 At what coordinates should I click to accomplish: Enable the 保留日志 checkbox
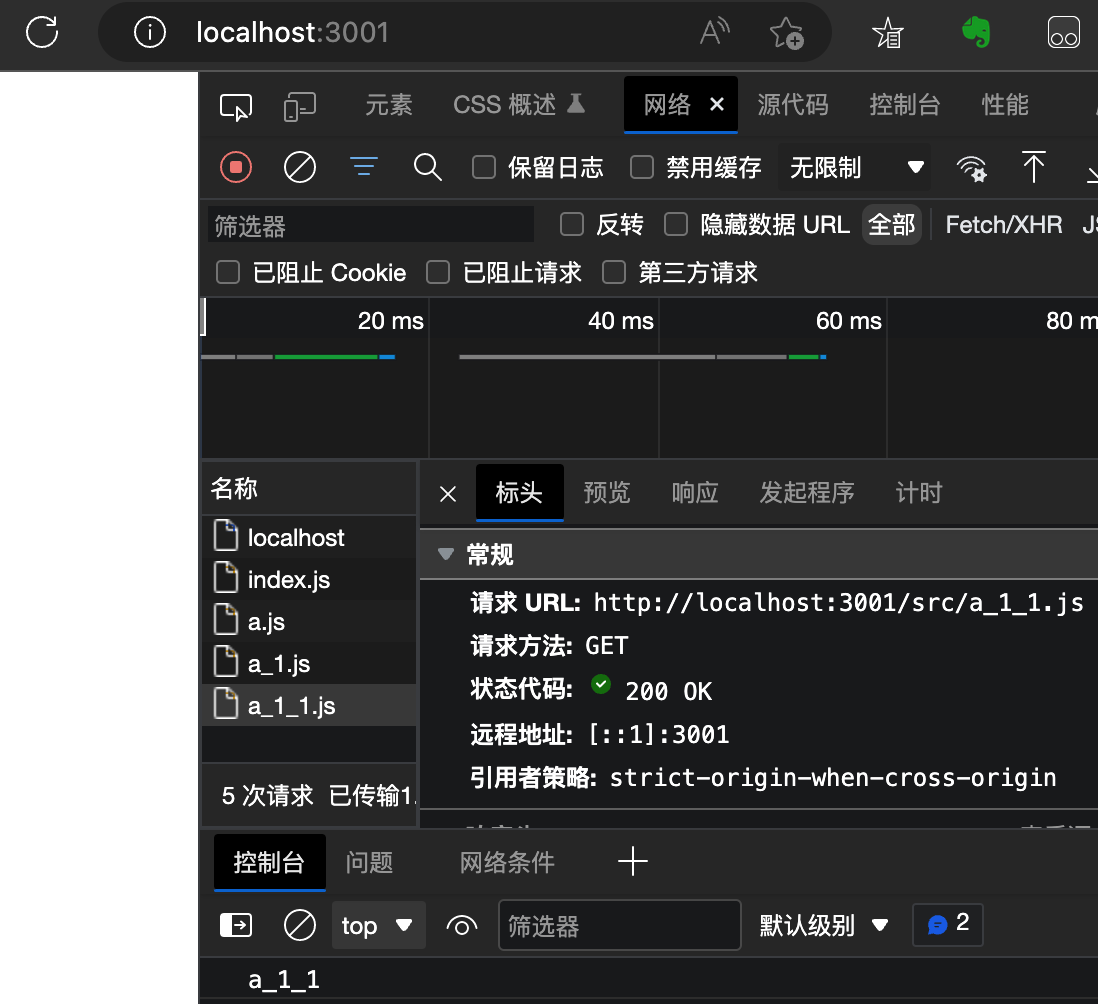click(x=484, y=167)
